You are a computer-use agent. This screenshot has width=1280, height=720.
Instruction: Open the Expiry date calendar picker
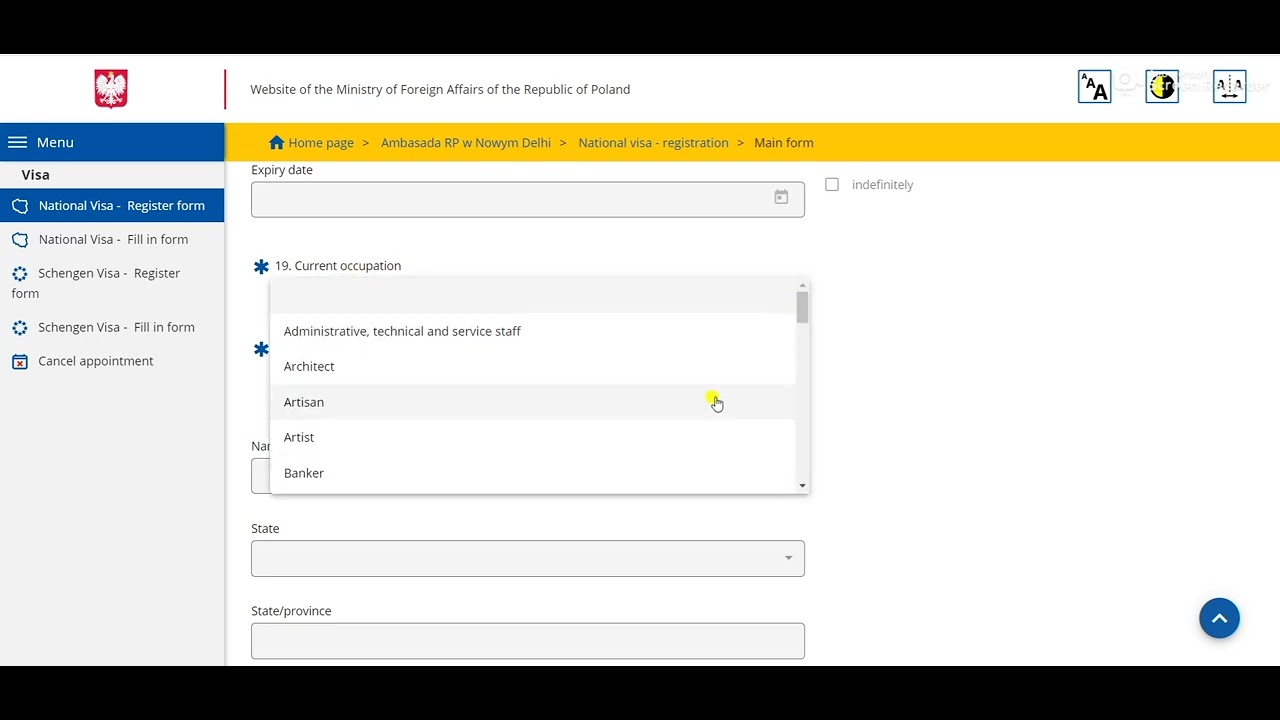[781, 198]
